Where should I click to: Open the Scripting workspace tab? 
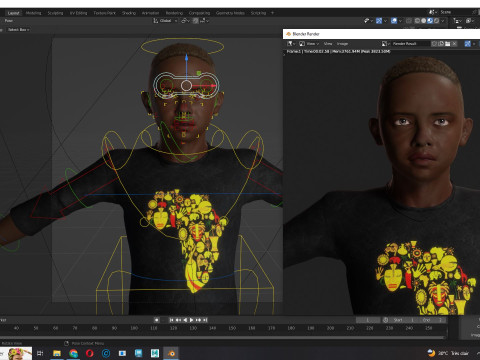pos(258,13)
